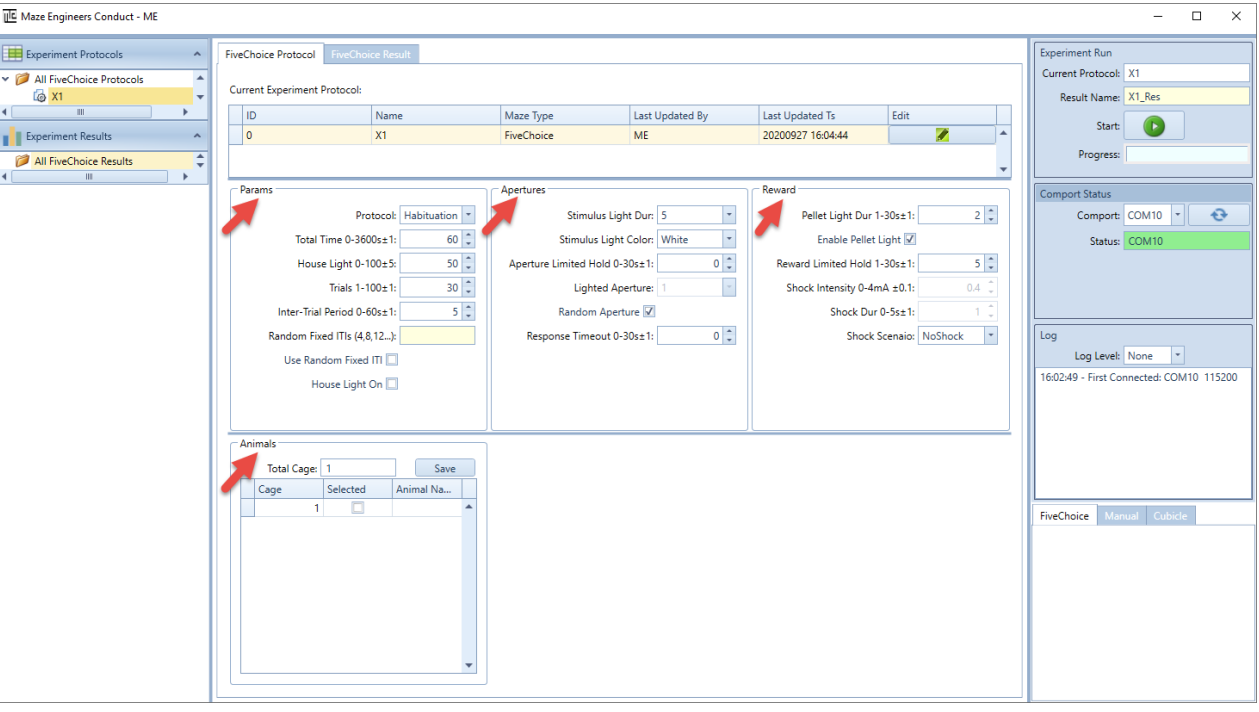Click the protocols tree horizontal scrollbar

point(96,112)
